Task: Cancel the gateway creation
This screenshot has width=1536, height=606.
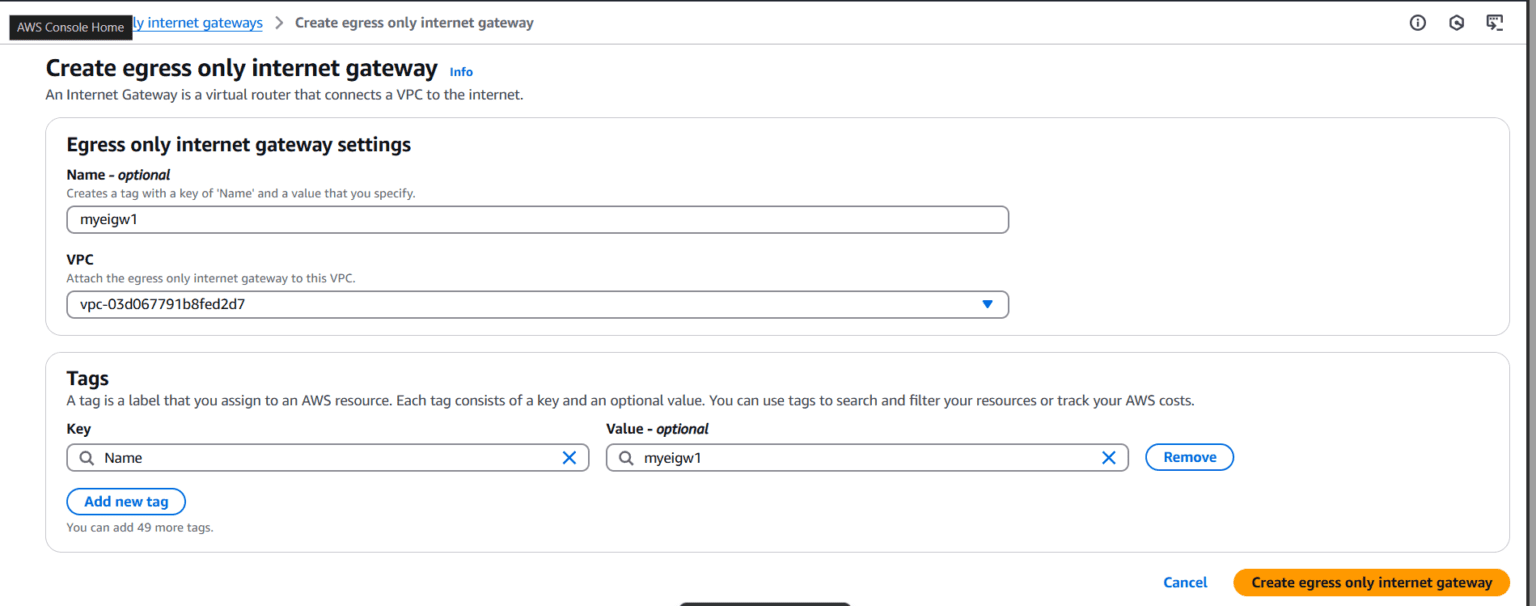Action: [1185, 582]
